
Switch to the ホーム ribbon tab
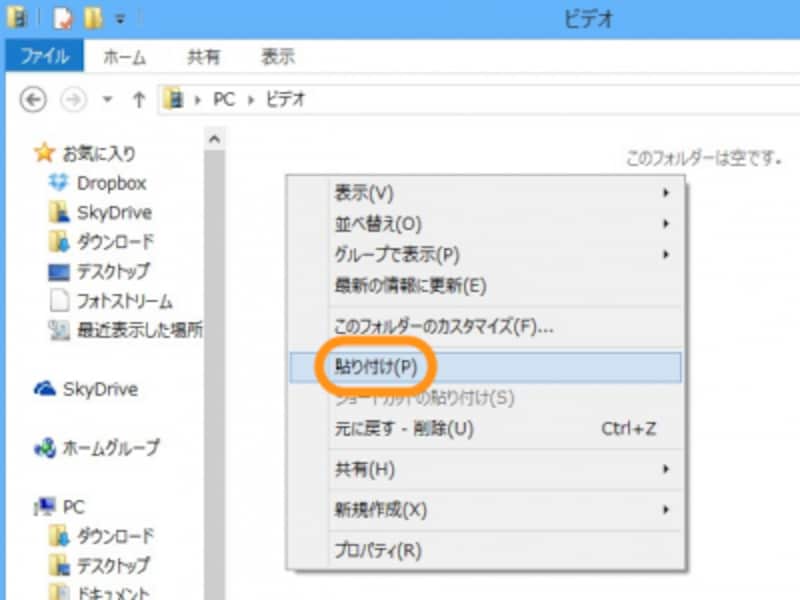pos(124,57)
